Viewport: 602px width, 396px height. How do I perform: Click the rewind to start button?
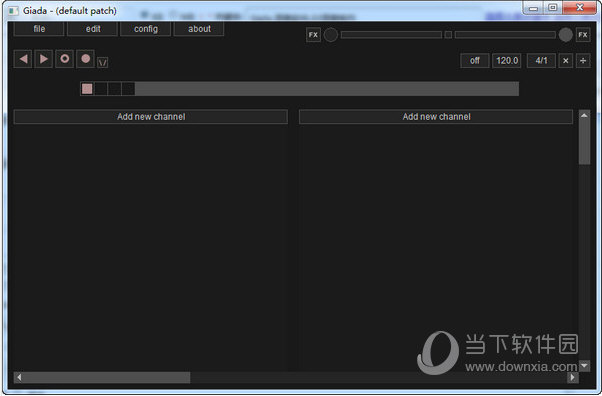23,59
